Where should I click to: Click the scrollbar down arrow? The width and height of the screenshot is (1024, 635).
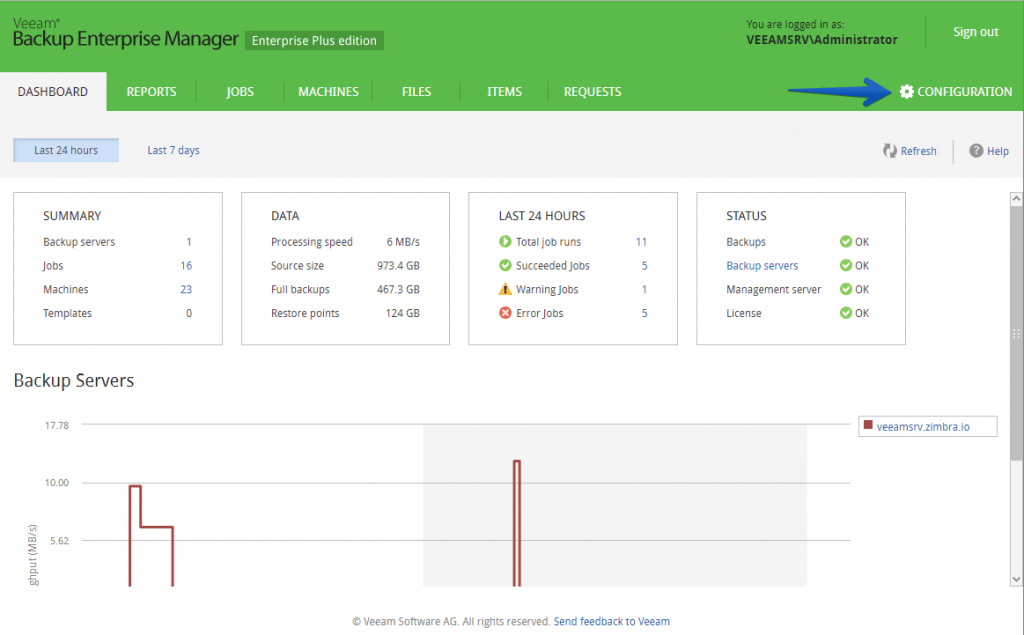coord(1016,579)
